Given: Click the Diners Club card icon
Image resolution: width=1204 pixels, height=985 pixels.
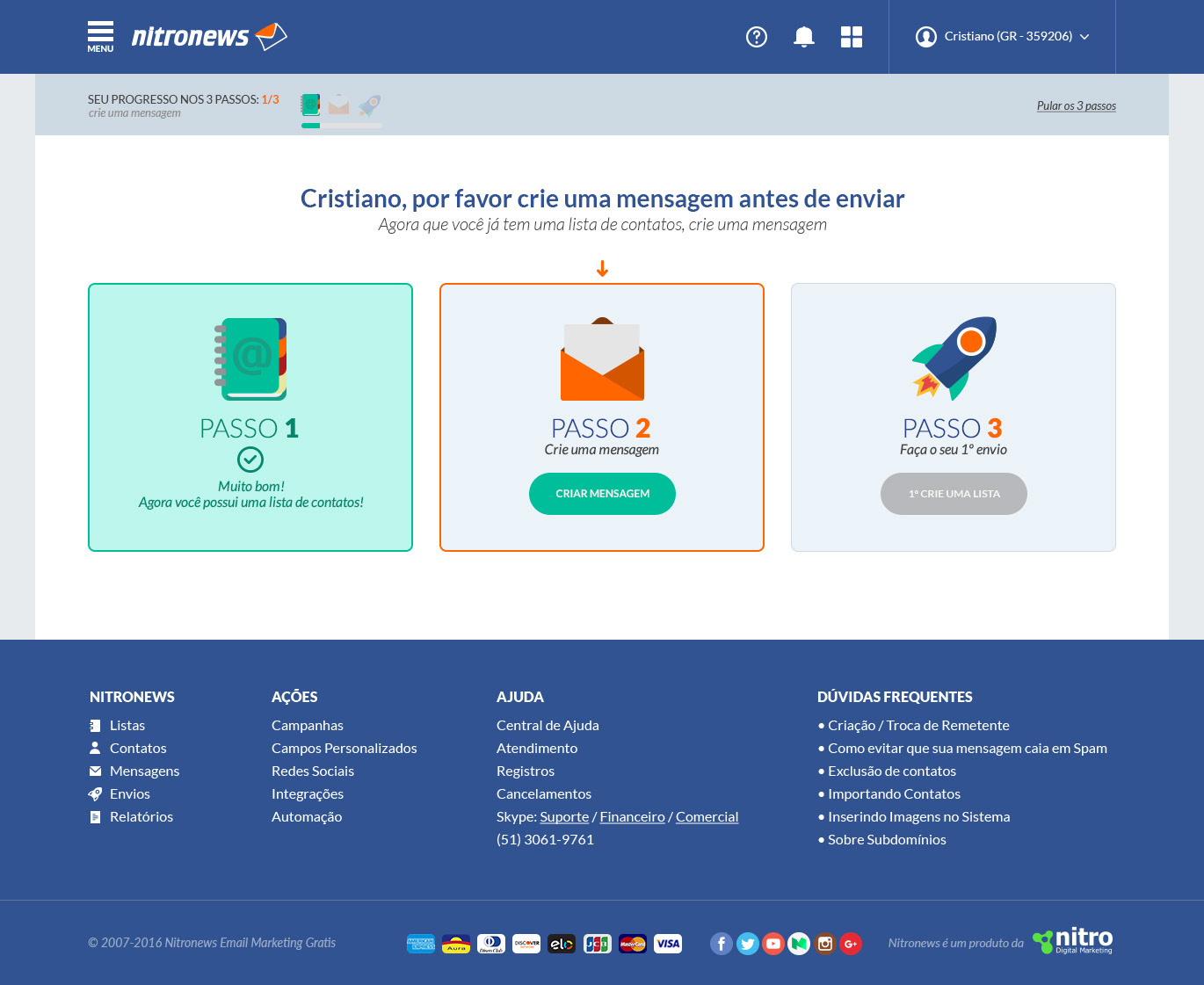Looking at the screenshot, I should coord(491,945).
